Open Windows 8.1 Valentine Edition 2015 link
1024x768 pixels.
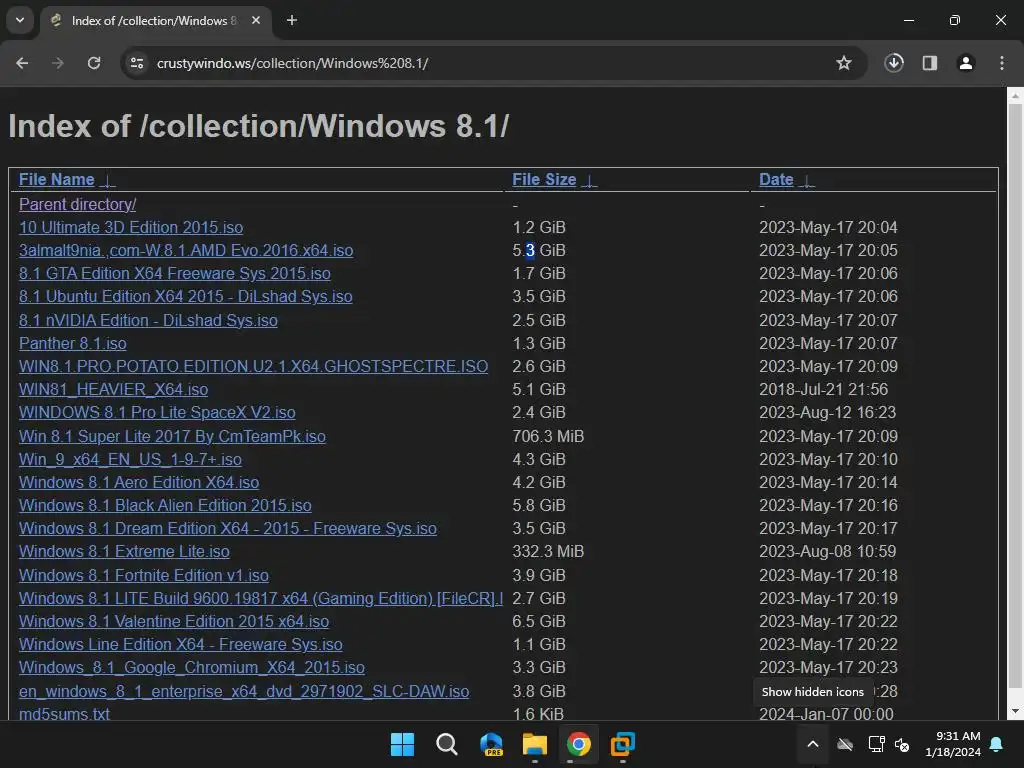click(174, 621)
